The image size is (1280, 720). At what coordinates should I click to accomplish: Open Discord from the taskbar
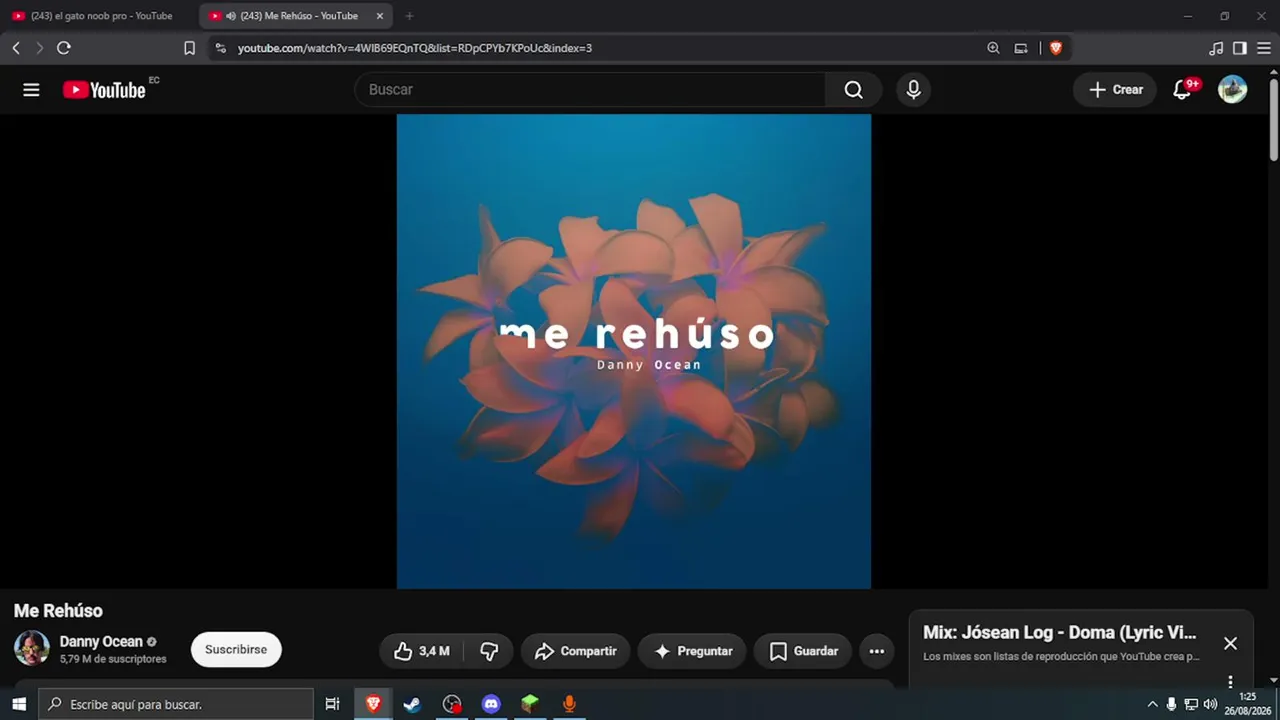click(491, 704)
